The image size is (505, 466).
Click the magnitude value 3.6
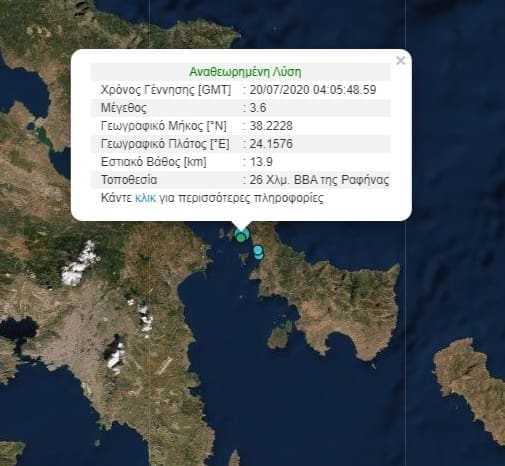[258, 108]
